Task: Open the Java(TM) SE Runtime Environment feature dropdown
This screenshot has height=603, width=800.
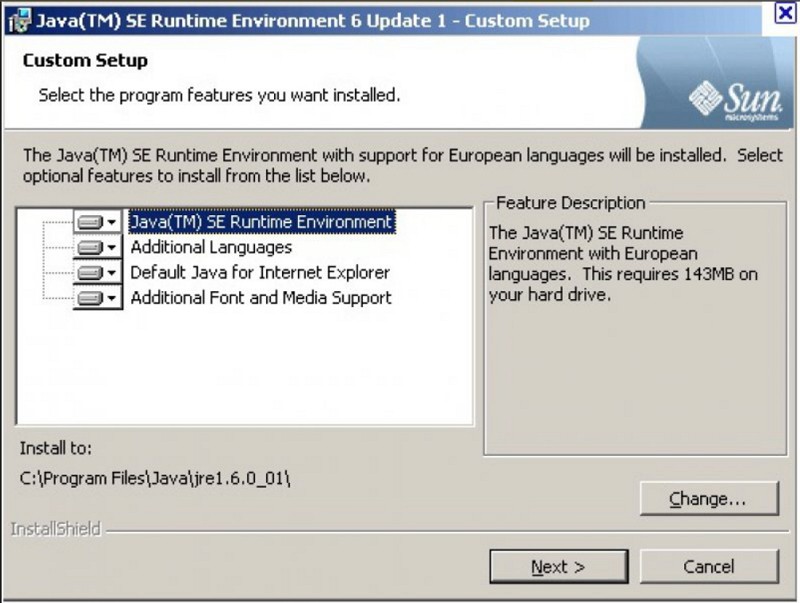Action: [x=98, y=222]
